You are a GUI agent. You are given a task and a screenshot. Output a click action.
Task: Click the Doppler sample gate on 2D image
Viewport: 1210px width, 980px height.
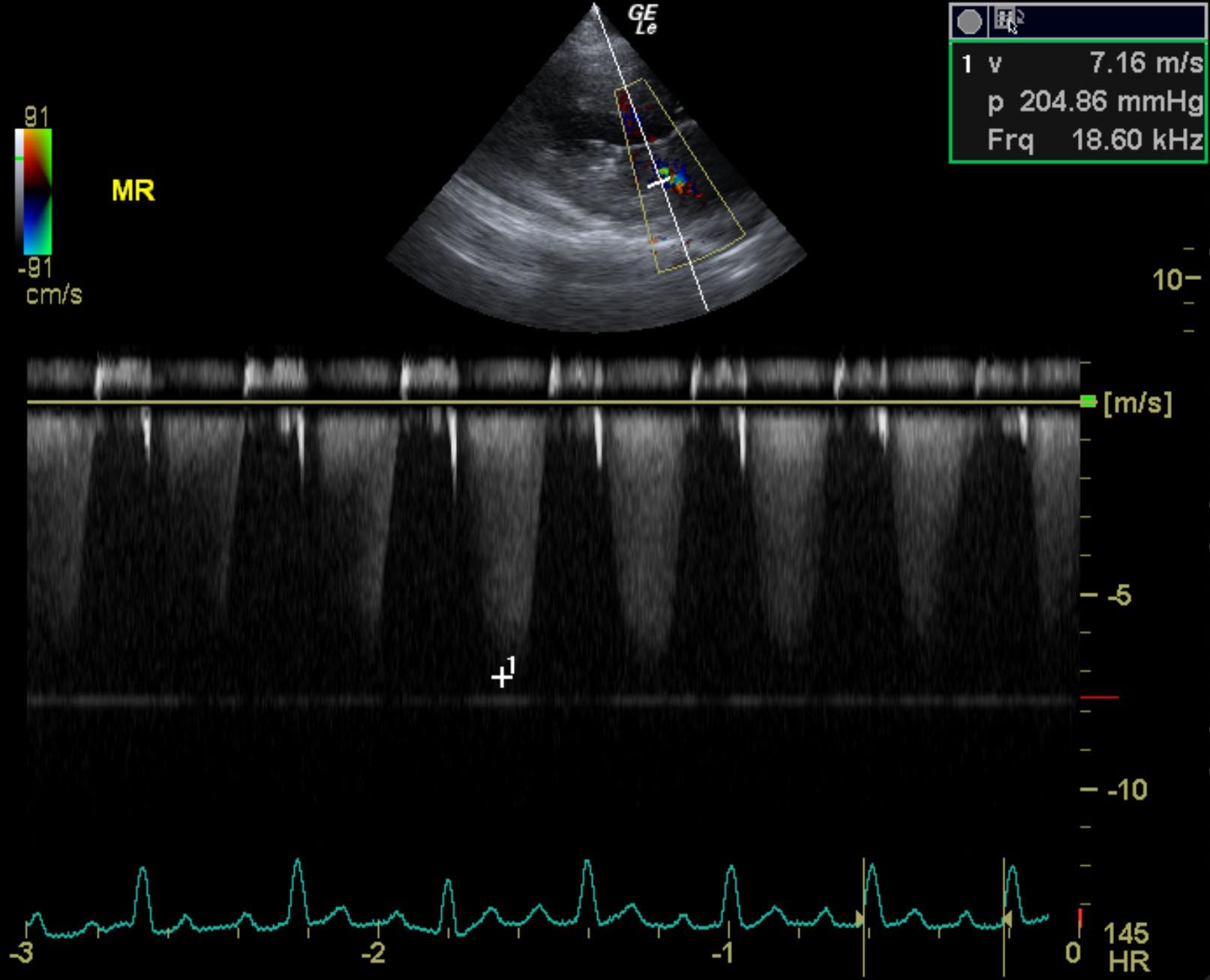(x=659, y=182)
